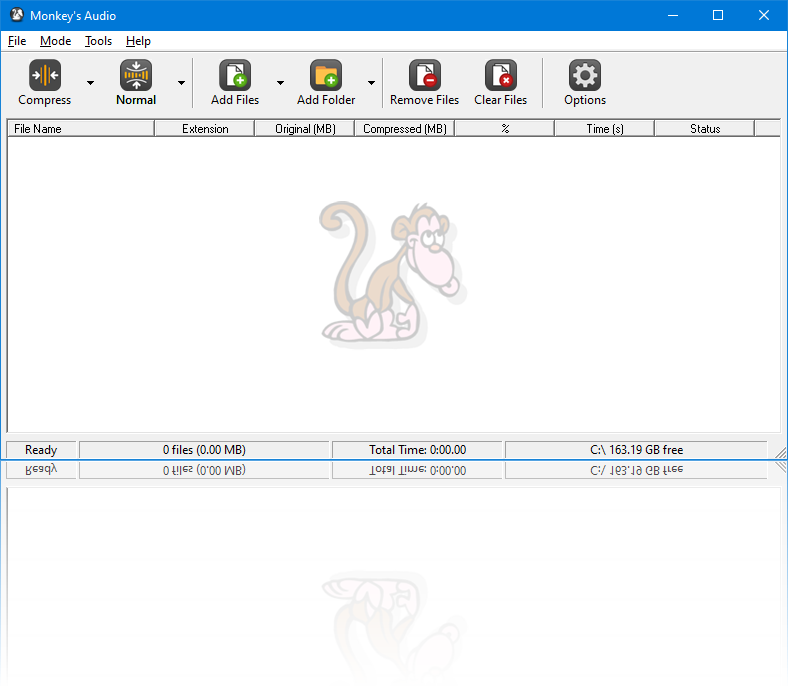Click the Monkey's Audio title bar icon

click(x=17, y=15)
